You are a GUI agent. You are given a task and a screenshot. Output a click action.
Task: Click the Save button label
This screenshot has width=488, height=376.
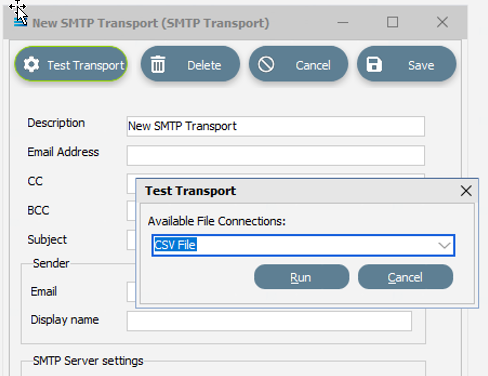(421, 65)
